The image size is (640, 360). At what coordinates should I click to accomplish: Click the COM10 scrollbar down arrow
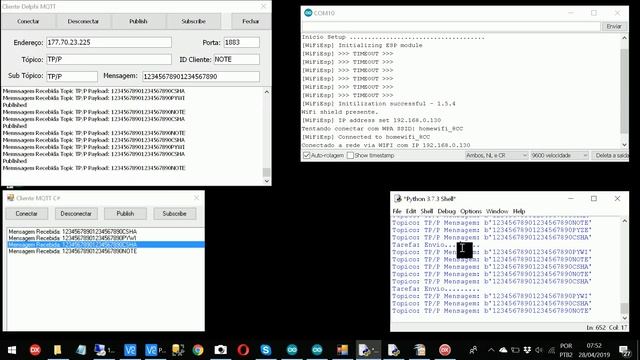624,145
